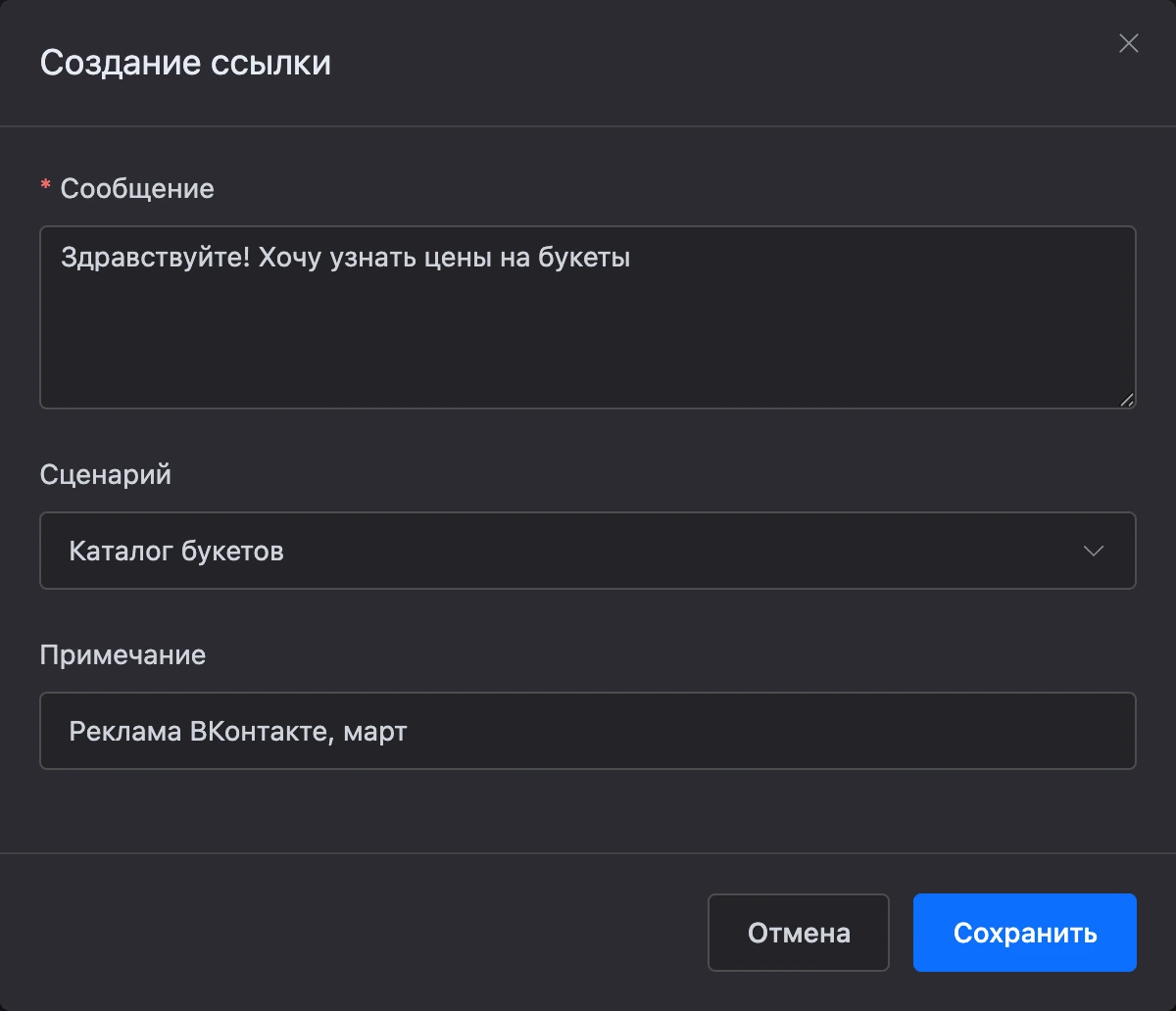The image size is (1176, 1011).
Task: Focus the Примечание input field
Action: [588, 731]
